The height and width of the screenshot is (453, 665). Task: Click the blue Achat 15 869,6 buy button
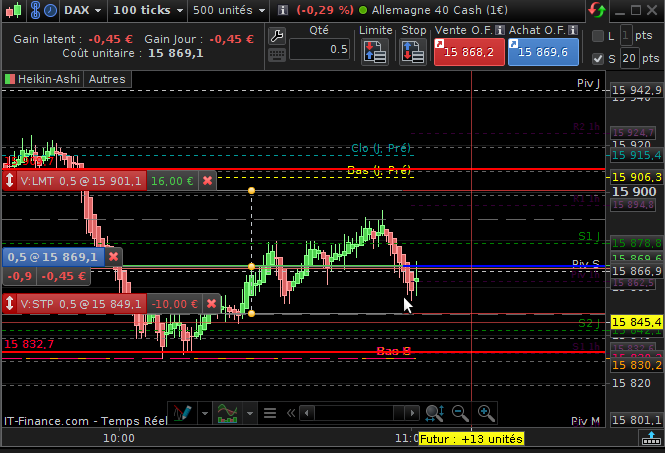click(543, 52)
